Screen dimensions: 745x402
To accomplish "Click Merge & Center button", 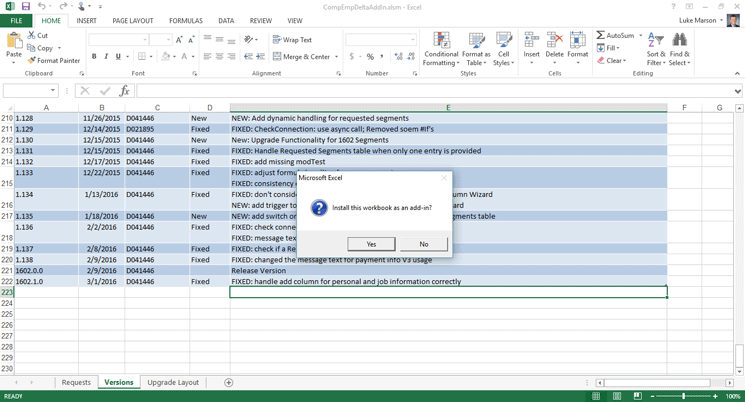I will 302,57.
